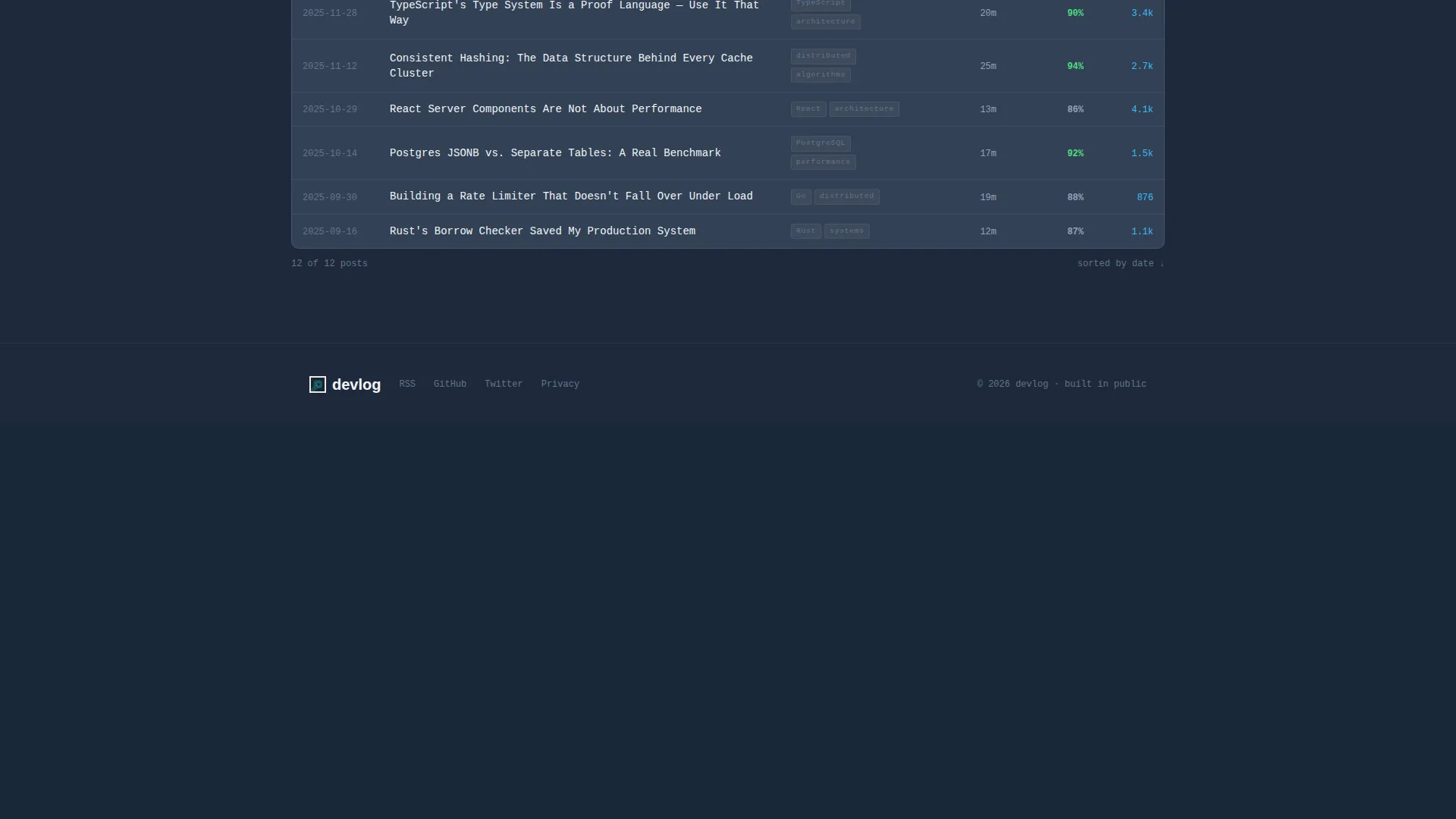Open the Consistent Hashing post title
Screen dimensions: 1456x819
571,66
